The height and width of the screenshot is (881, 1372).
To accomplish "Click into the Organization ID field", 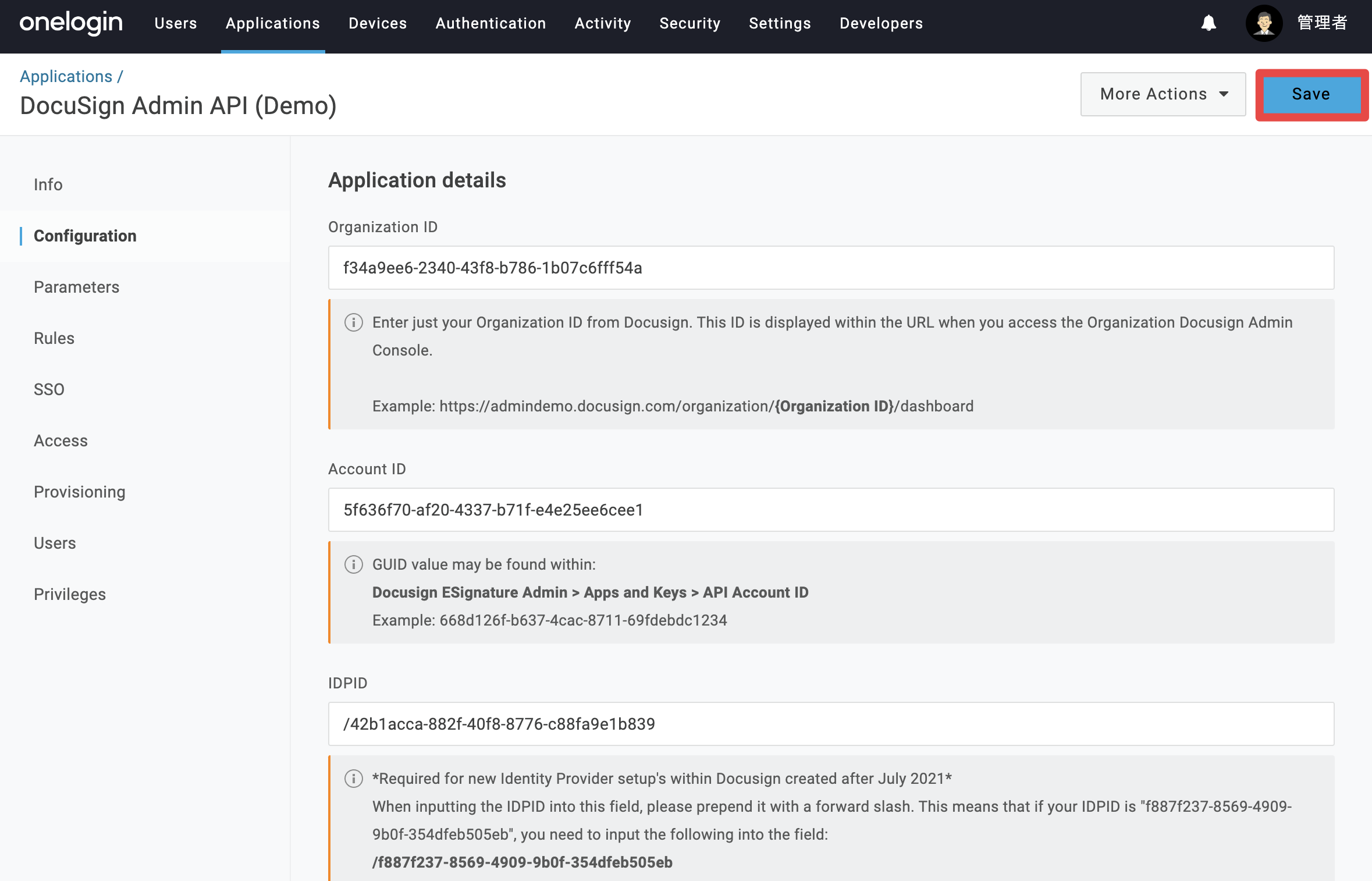I will pyautogui.click(x=831, y=268).
